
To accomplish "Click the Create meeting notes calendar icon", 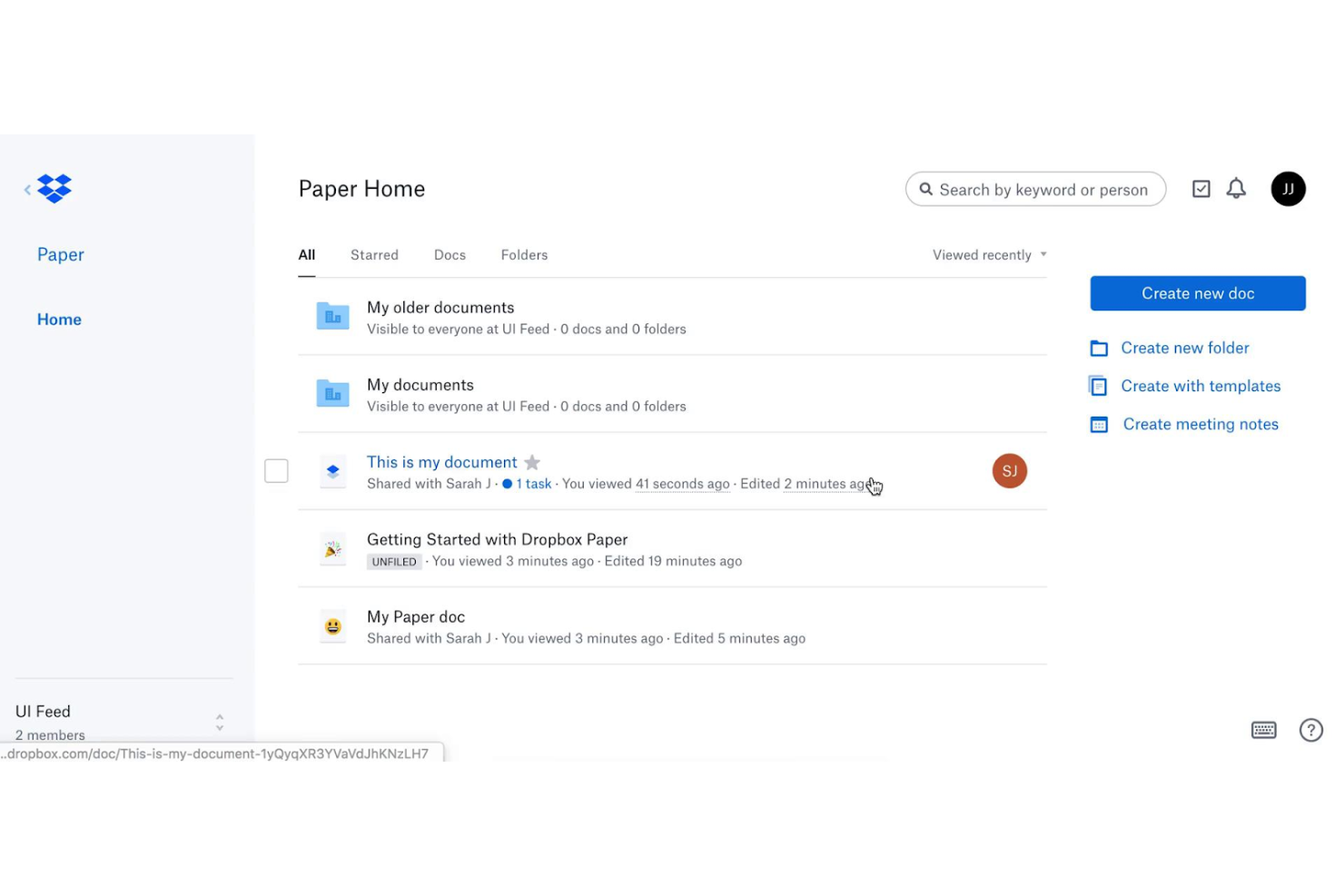I will [x=1099, y=424].
